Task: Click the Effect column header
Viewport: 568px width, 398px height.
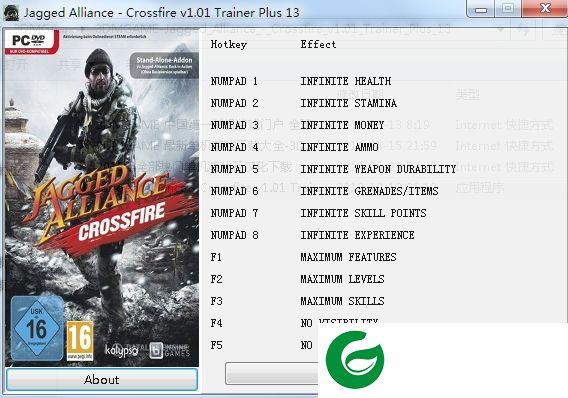Action: [318, 45]
